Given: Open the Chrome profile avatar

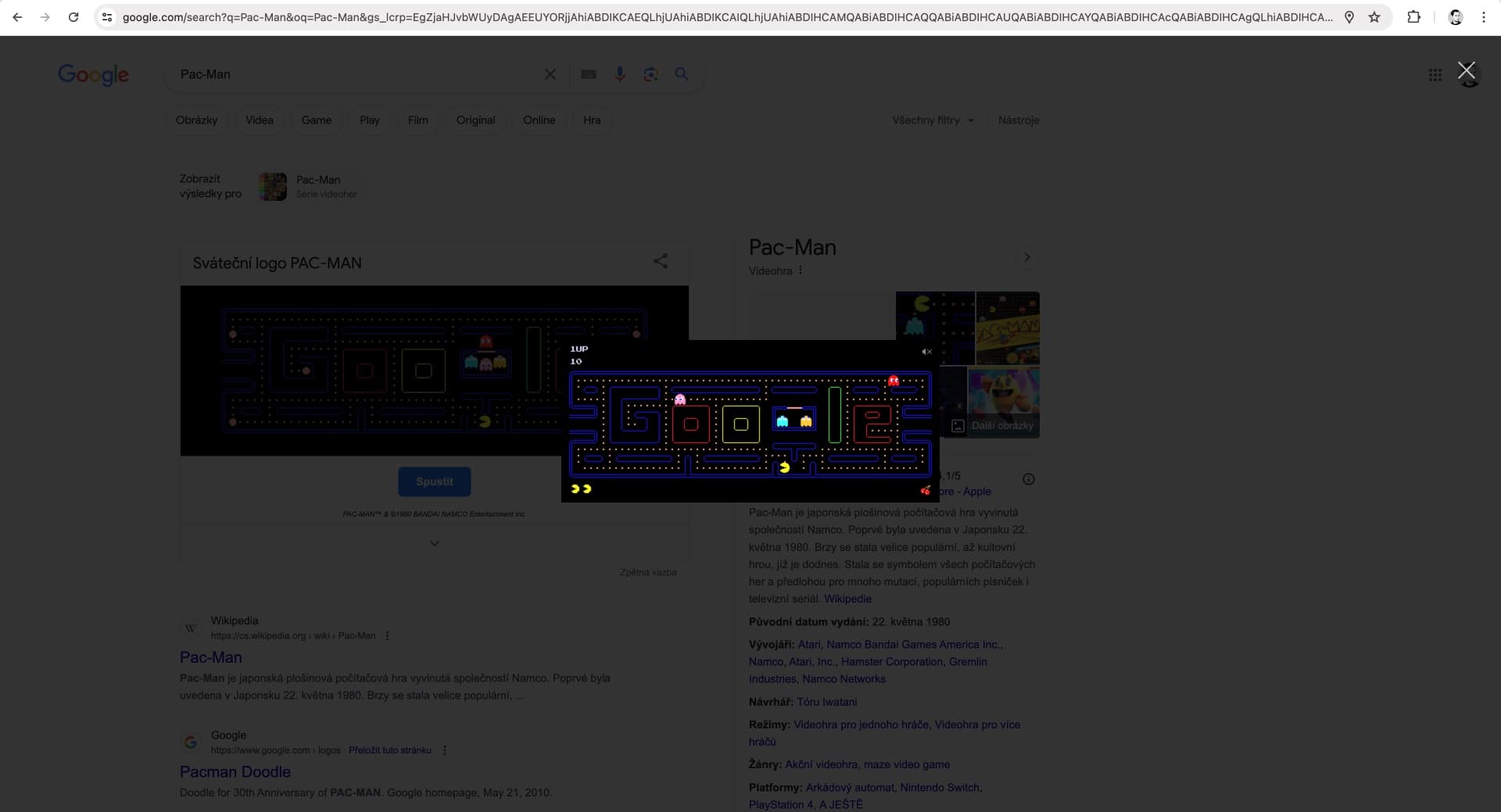Looking at the screenshot, I should click(1456, 17).
